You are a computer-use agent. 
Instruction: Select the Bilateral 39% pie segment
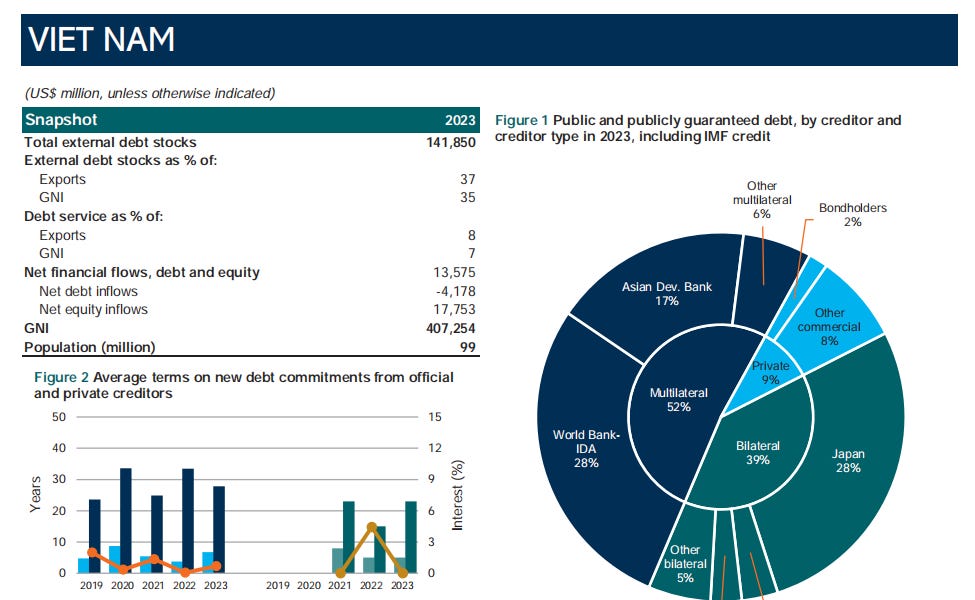(757, 453)
